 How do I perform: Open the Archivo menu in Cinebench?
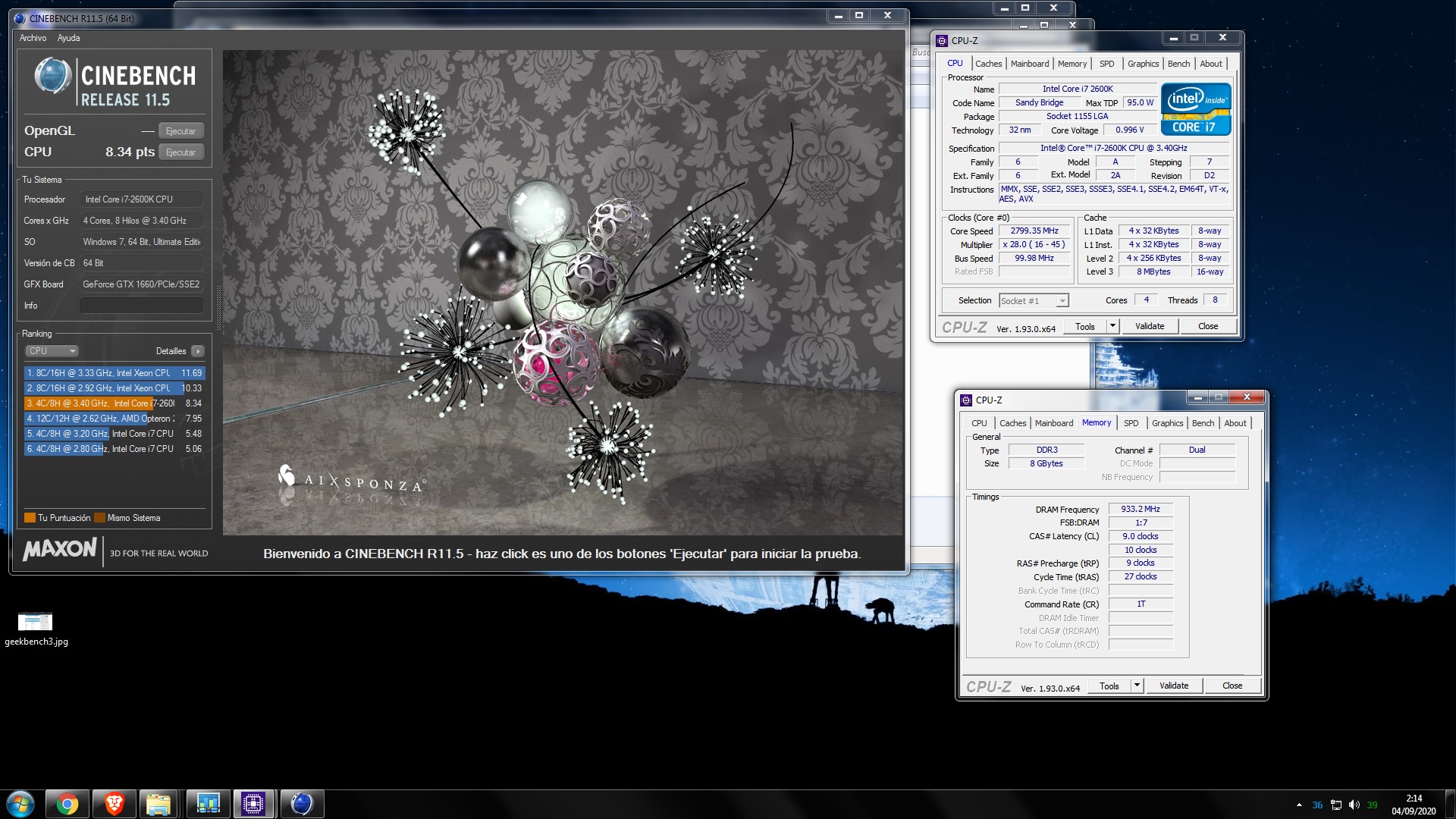click(x=33, y=38)
